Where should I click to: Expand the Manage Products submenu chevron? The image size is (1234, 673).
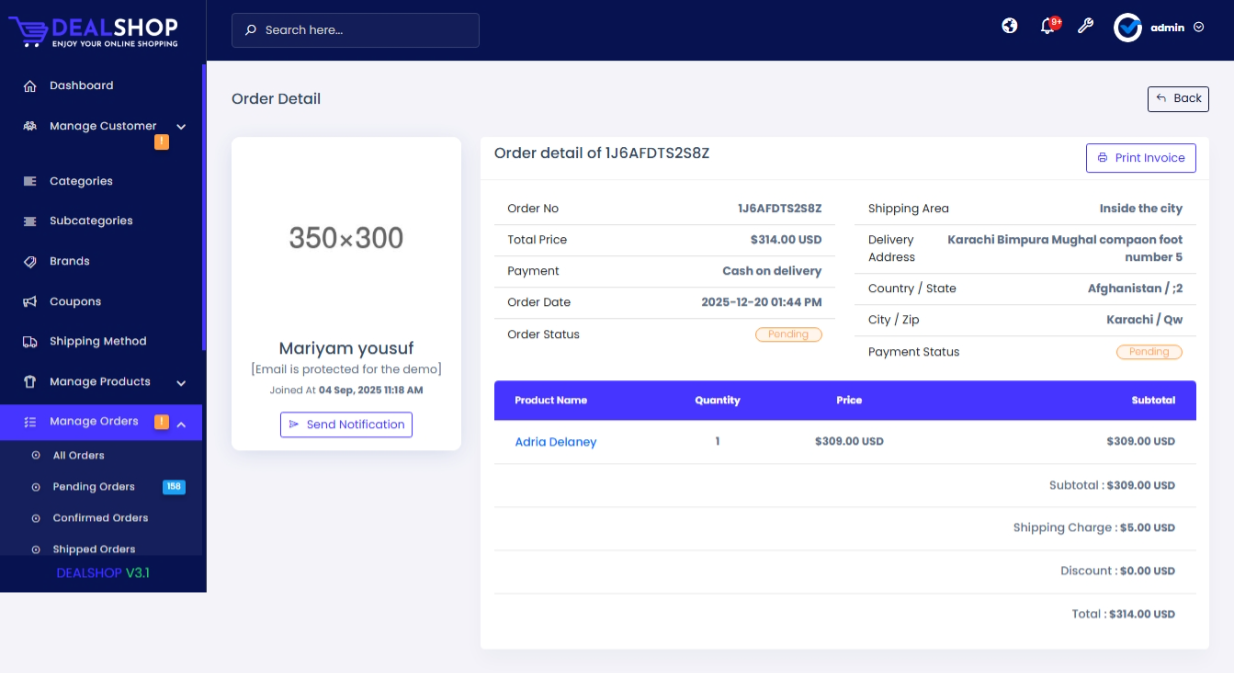[181, 383]
